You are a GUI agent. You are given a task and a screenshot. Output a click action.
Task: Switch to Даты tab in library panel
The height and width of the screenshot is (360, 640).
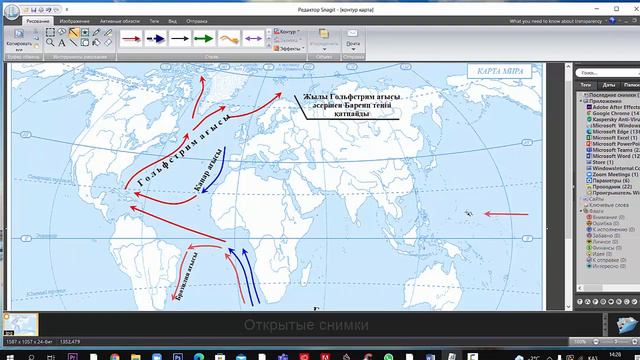609,85
